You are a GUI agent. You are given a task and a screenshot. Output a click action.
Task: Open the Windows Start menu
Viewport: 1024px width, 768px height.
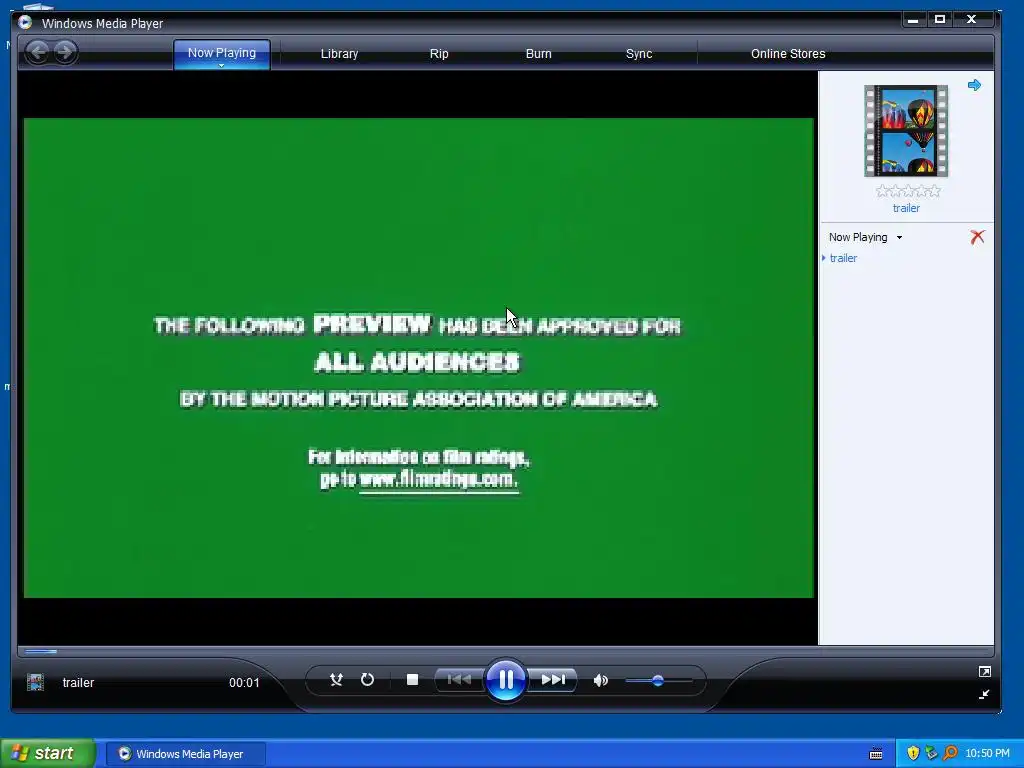tap(48, 753)
